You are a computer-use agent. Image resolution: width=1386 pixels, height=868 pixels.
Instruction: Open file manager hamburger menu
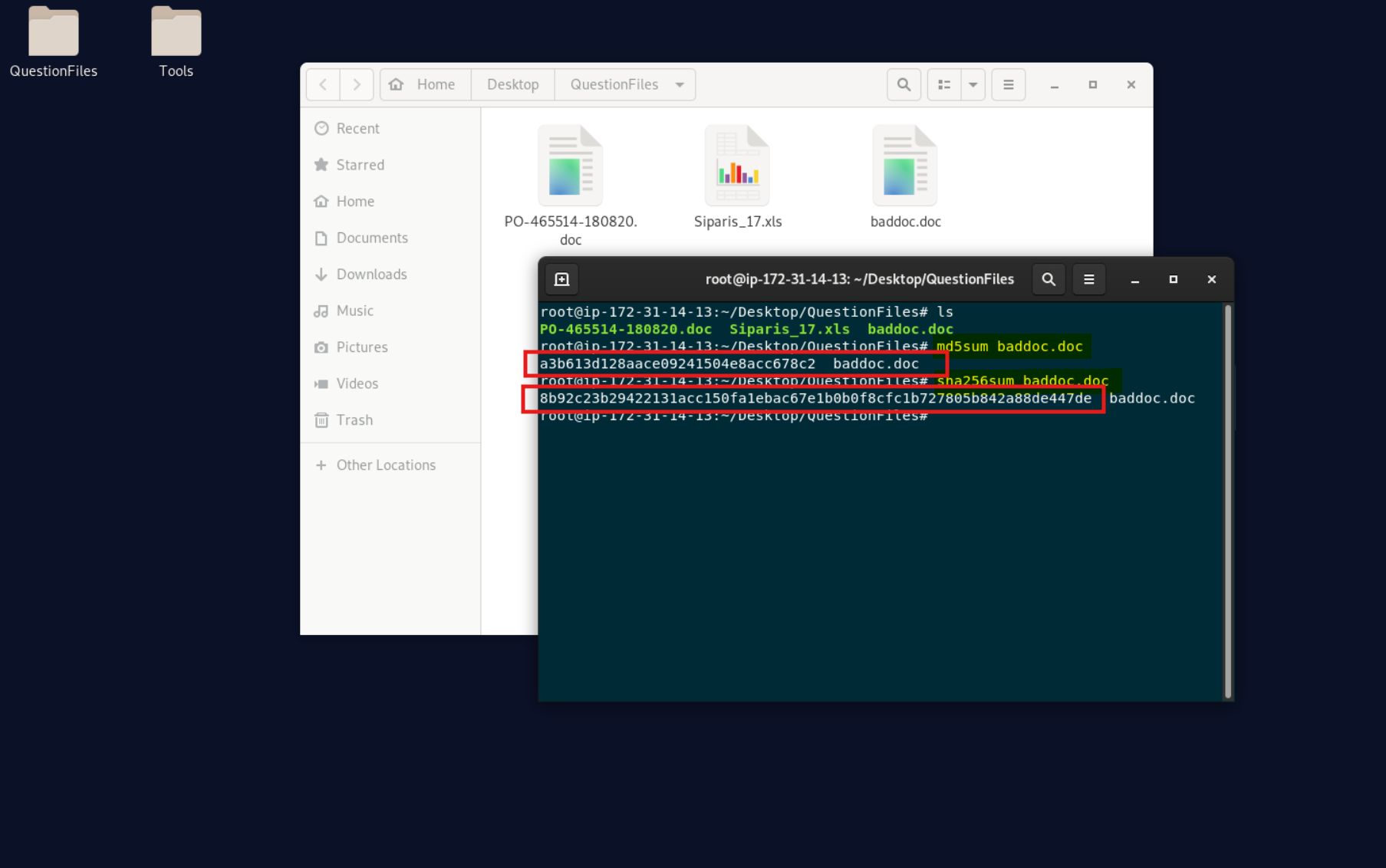pos(1008,84)
